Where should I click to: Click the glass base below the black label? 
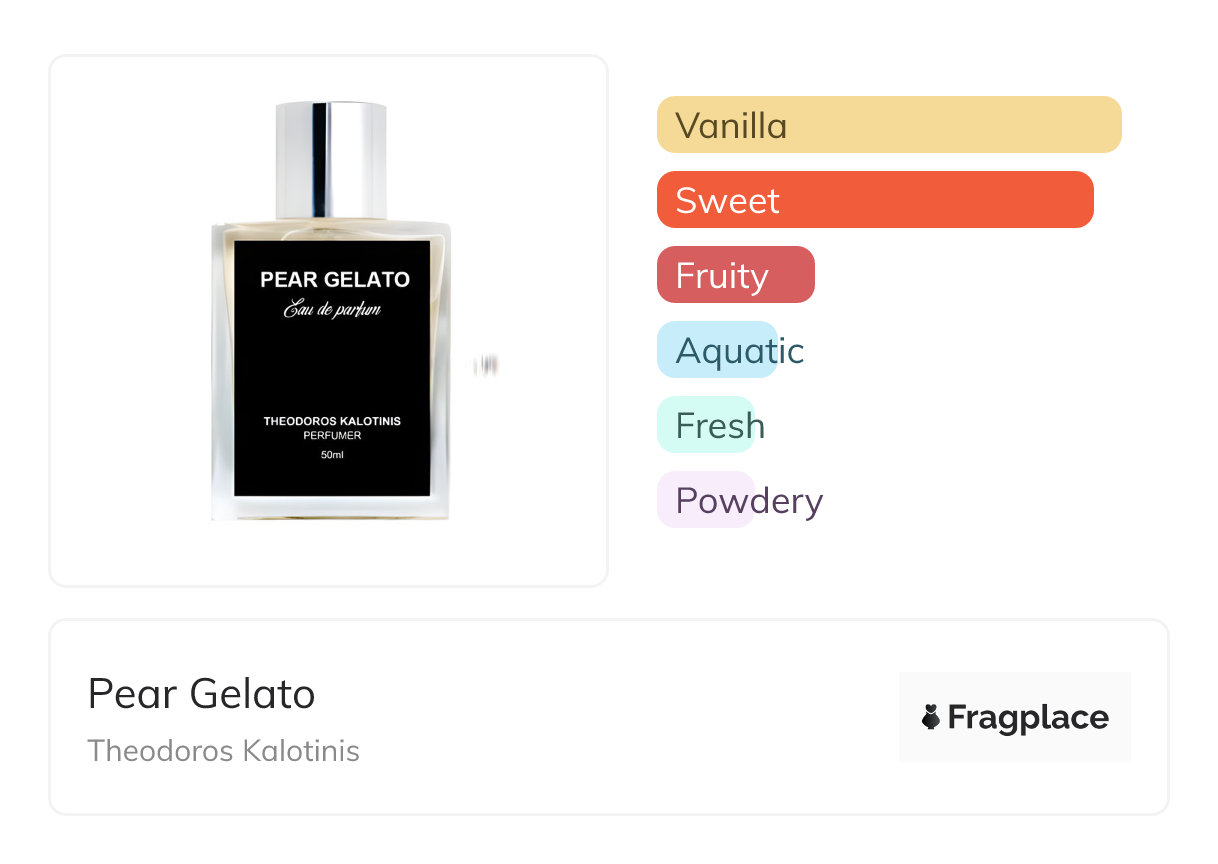click(x=332, y=508)
